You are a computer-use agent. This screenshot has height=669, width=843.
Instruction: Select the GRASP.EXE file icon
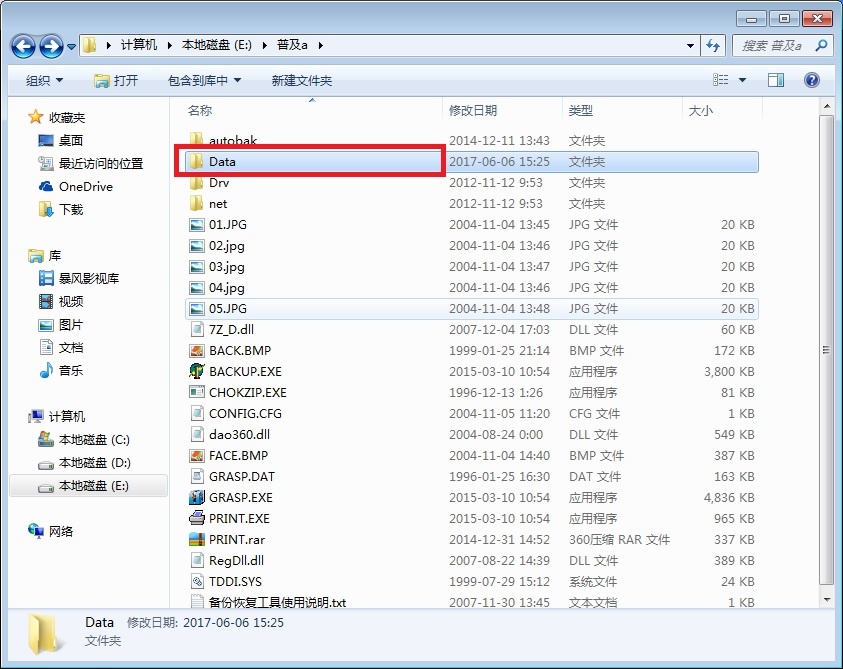pyautogui.click(x=197, y=498)
